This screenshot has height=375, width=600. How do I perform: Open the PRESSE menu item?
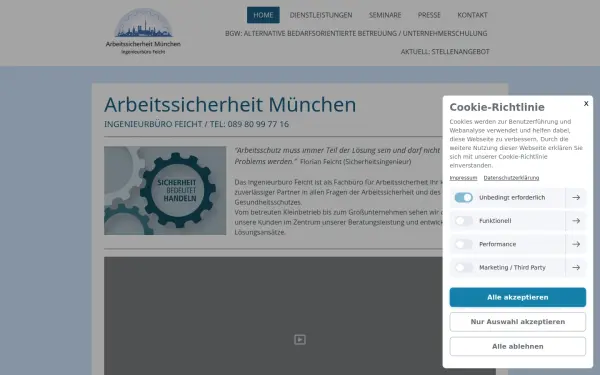click(x=429, y=15)
